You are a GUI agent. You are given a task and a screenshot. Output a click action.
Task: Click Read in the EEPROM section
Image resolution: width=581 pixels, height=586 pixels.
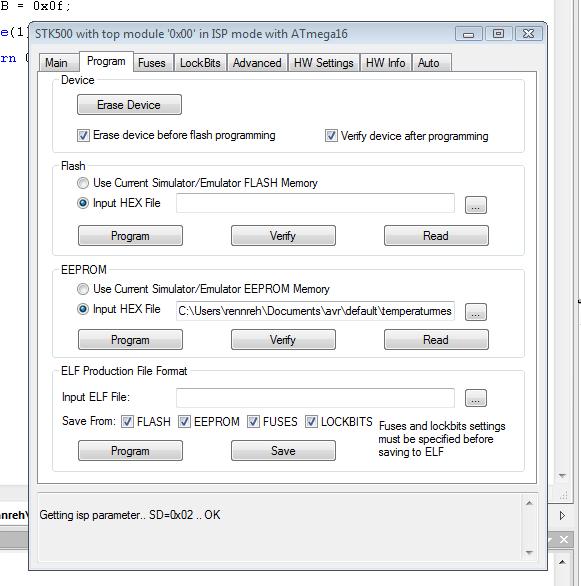pyautogui.click(x=436, y=339)
